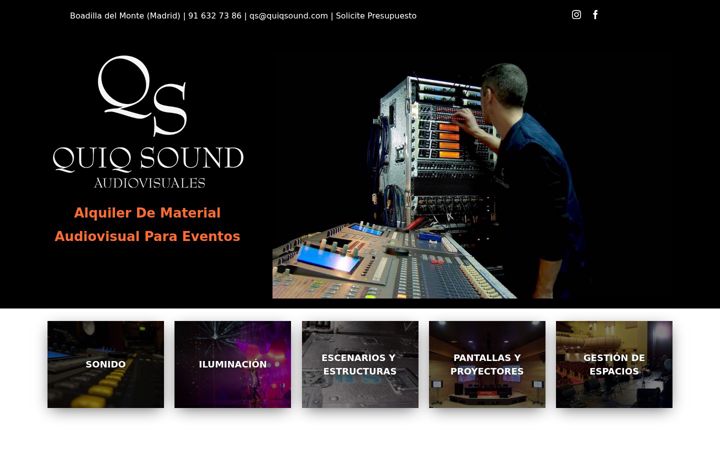
Task: Open the Sonido category card
Action: click(106, 364)
